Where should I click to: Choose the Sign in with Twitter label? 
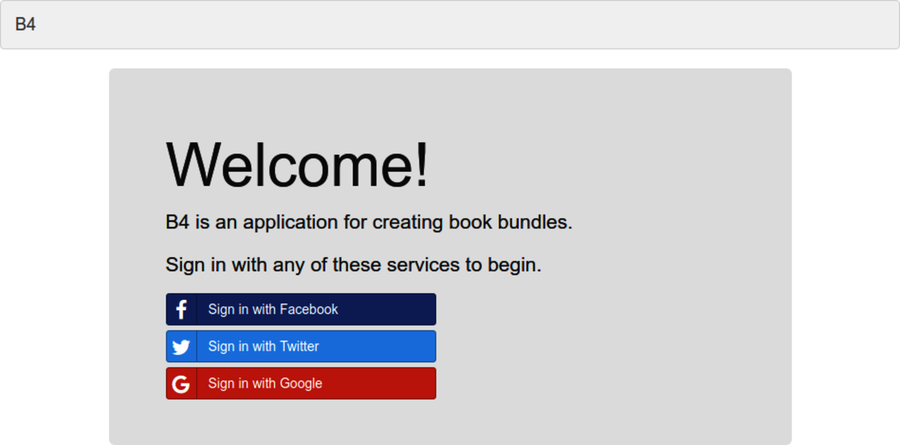(263, 346)
